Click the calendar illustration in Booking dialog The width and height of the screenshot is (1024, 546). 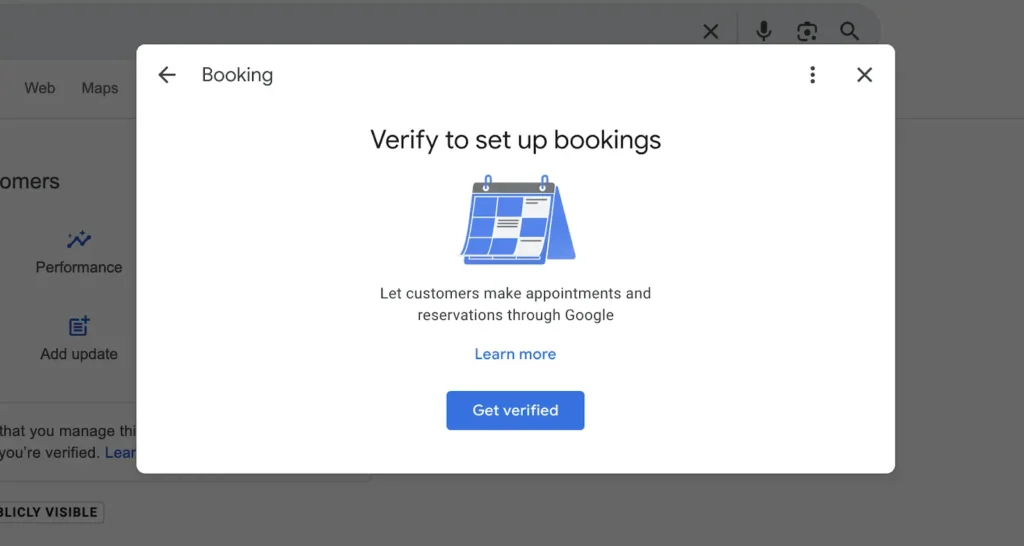517,219
